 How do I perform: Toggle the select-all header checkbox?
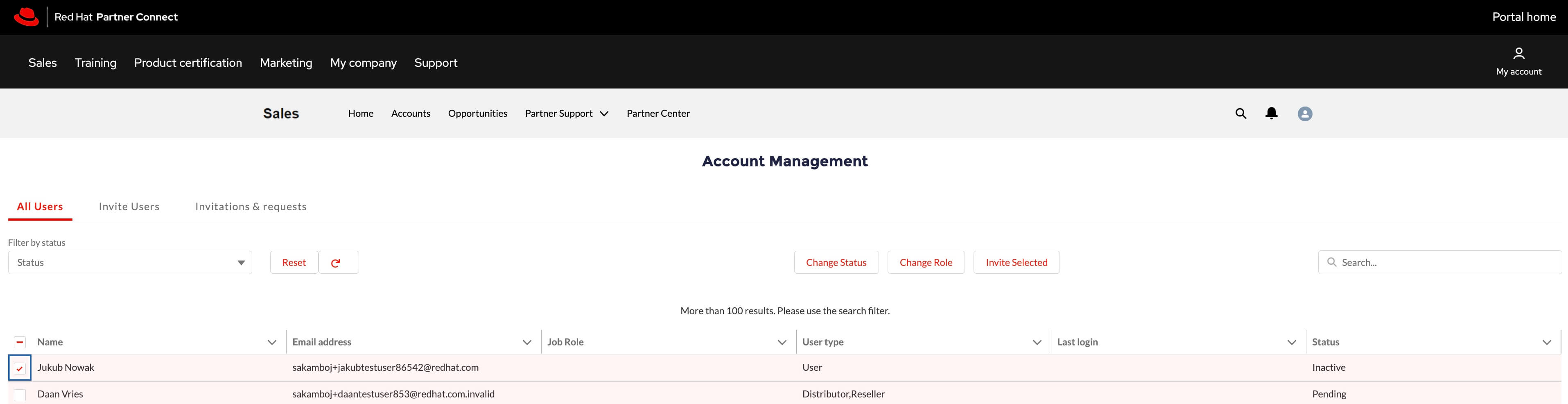tap(20, 343)
